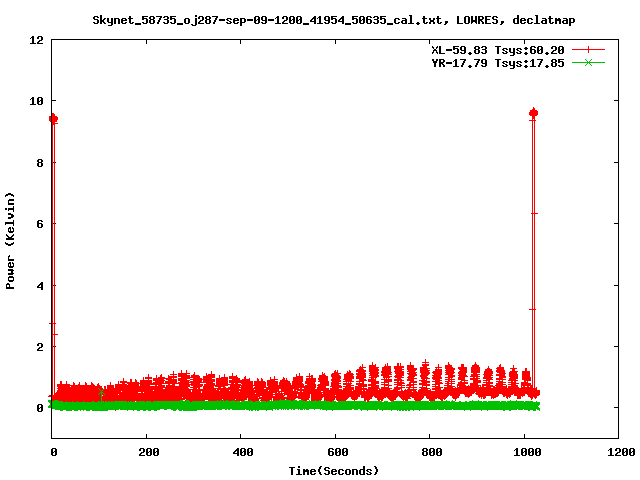Click the x-axis tick label 800

coord(431,452)
